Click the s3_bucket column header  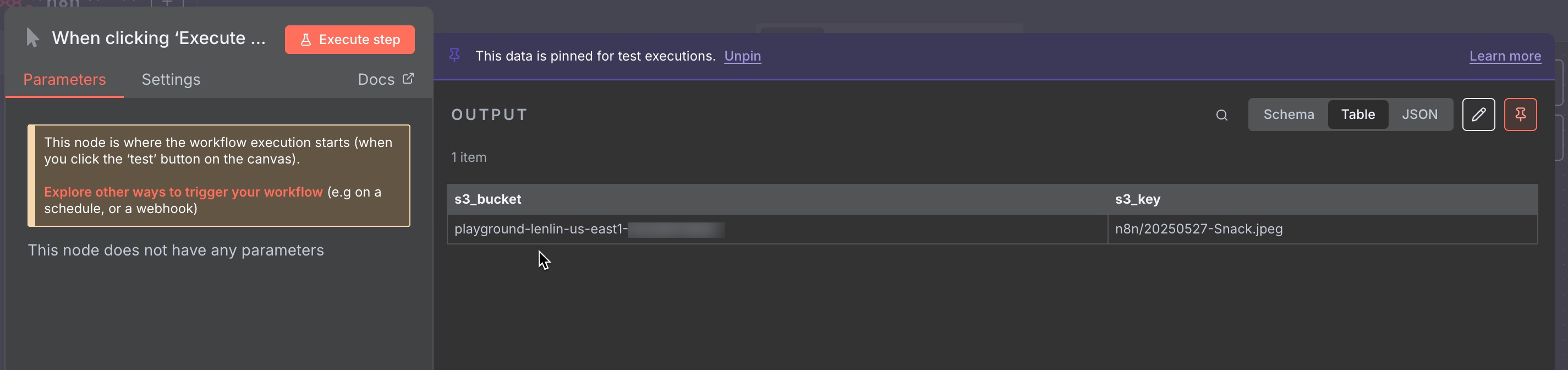[x=487, y=199]
